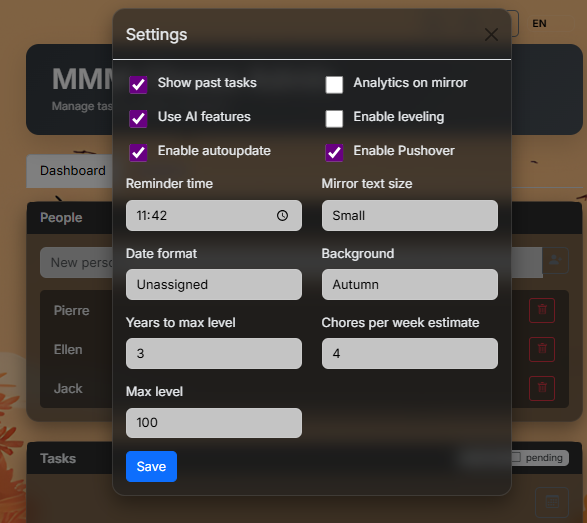
Task: Click the clock icon in Reminder time
Action: 282,215
